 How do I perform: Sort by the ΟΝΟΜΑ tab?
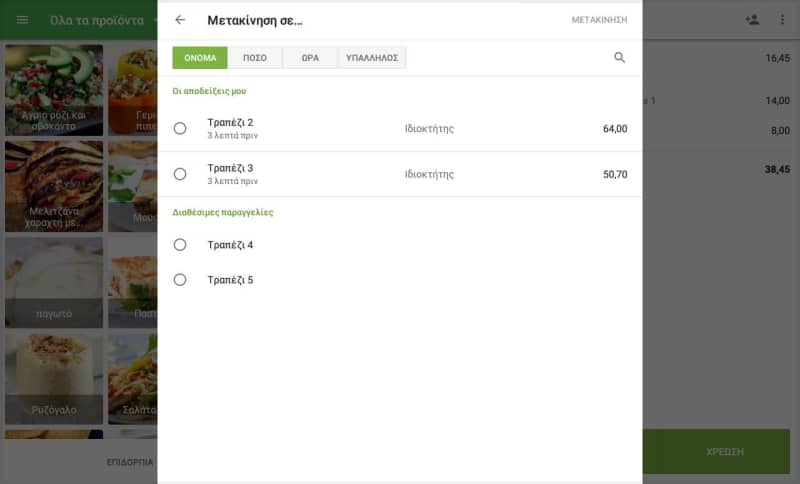[200, 58]
